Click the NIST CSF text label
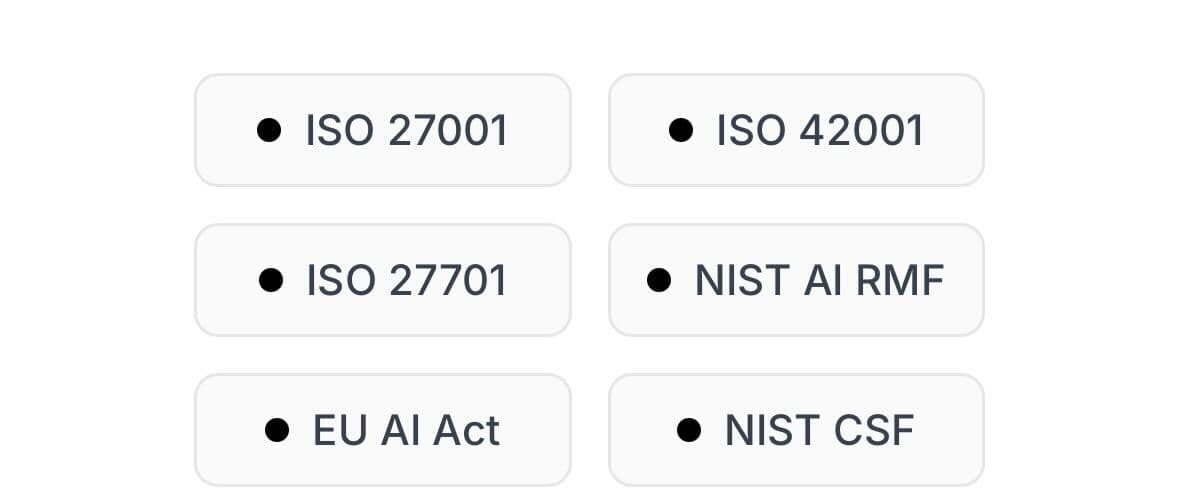This screenshot has width=1179, height=503. click(x=820, y=431)
